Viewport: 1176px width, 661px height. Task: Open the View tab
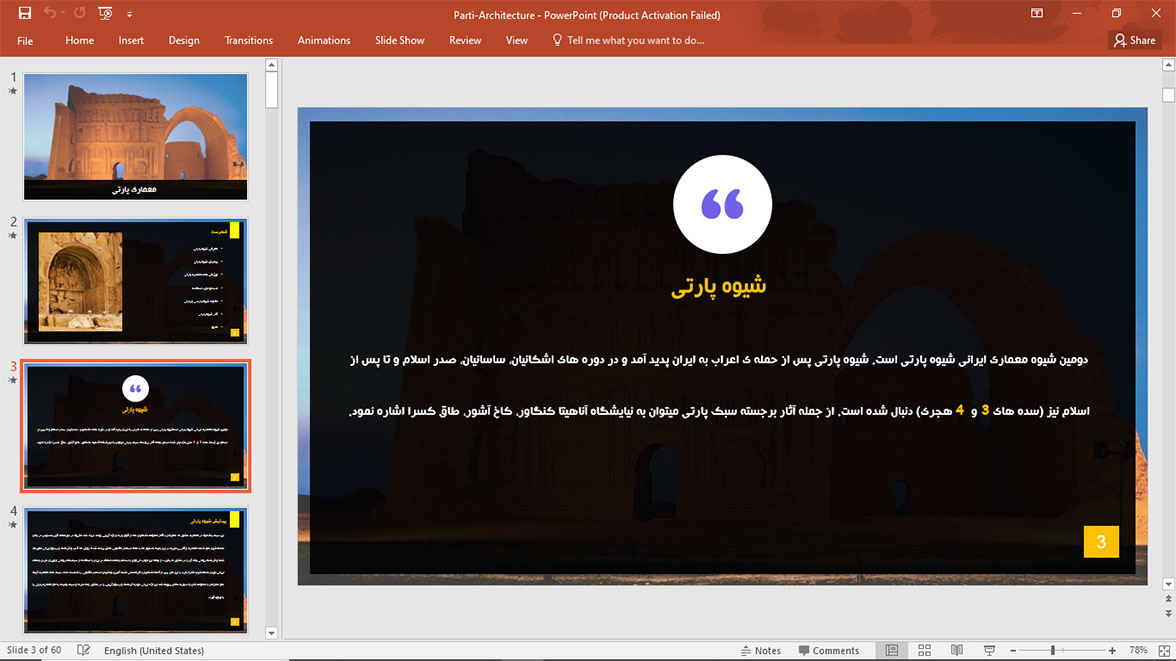tap(517, 41)
